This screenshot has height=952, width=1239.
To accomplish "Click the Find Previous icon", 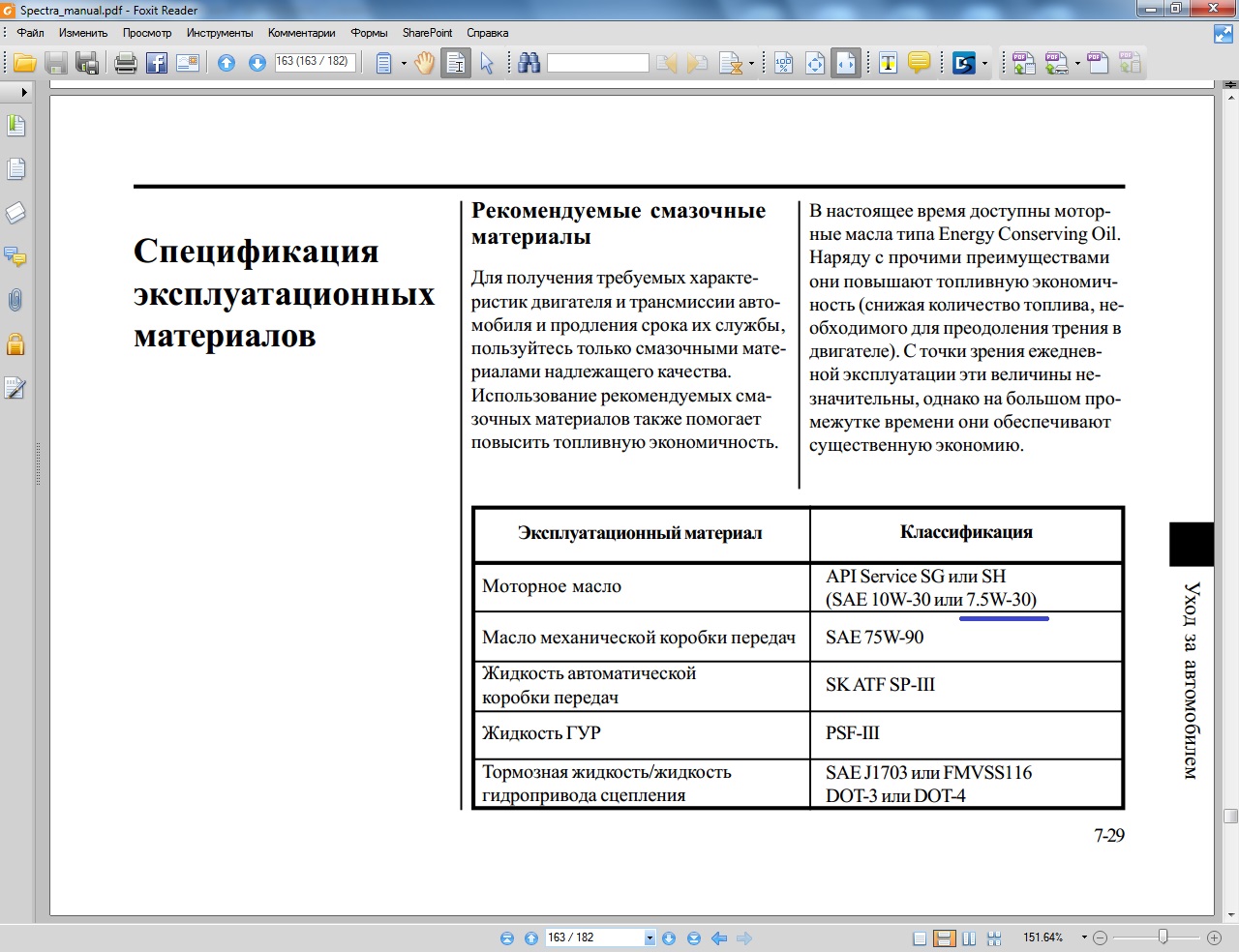I will [x=667, y=64].
